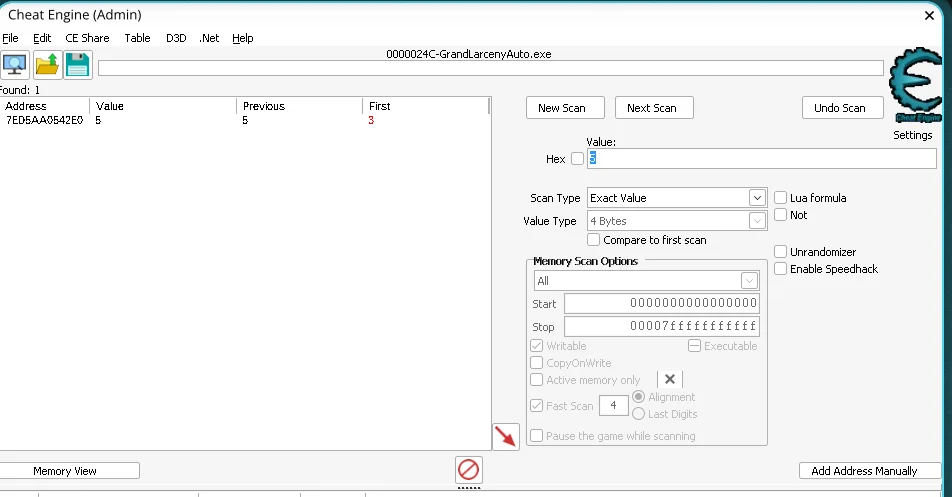
Task: Toggle the Writable checkbox
Action: click(537, 346)
